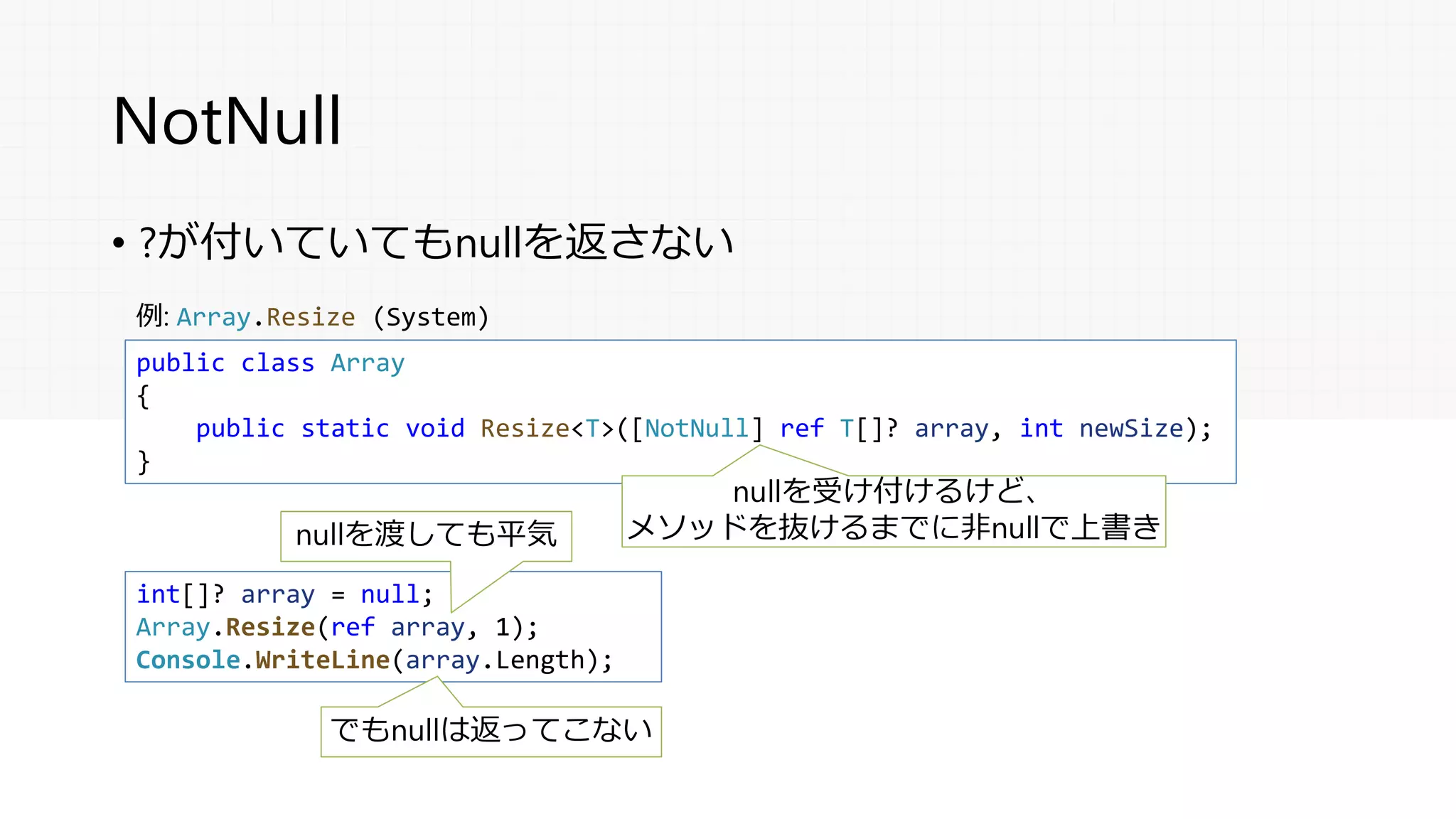Image resolution: width=1456 pixels, height=819 pixels.
Task: Click the slide title "NotNull"
Action: coord(227,121)
